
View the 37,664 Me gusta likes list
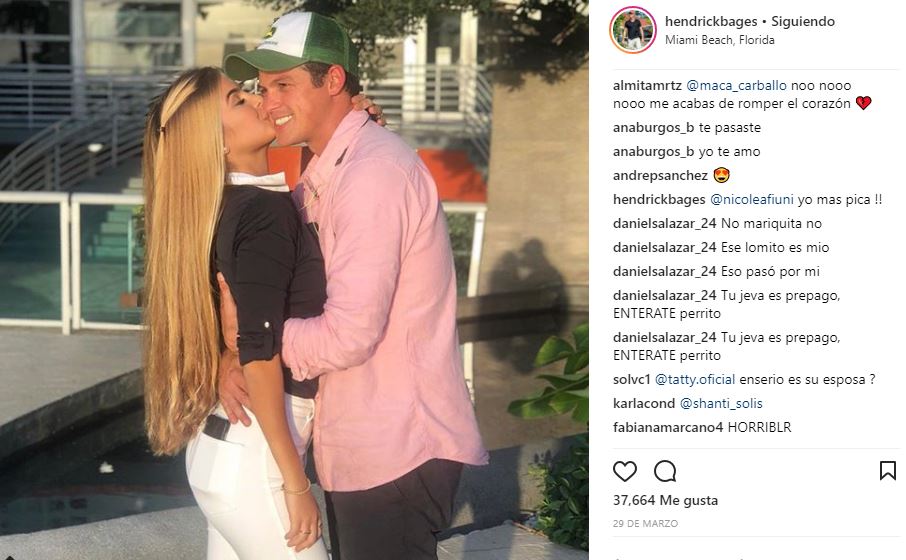pos(665,500)
